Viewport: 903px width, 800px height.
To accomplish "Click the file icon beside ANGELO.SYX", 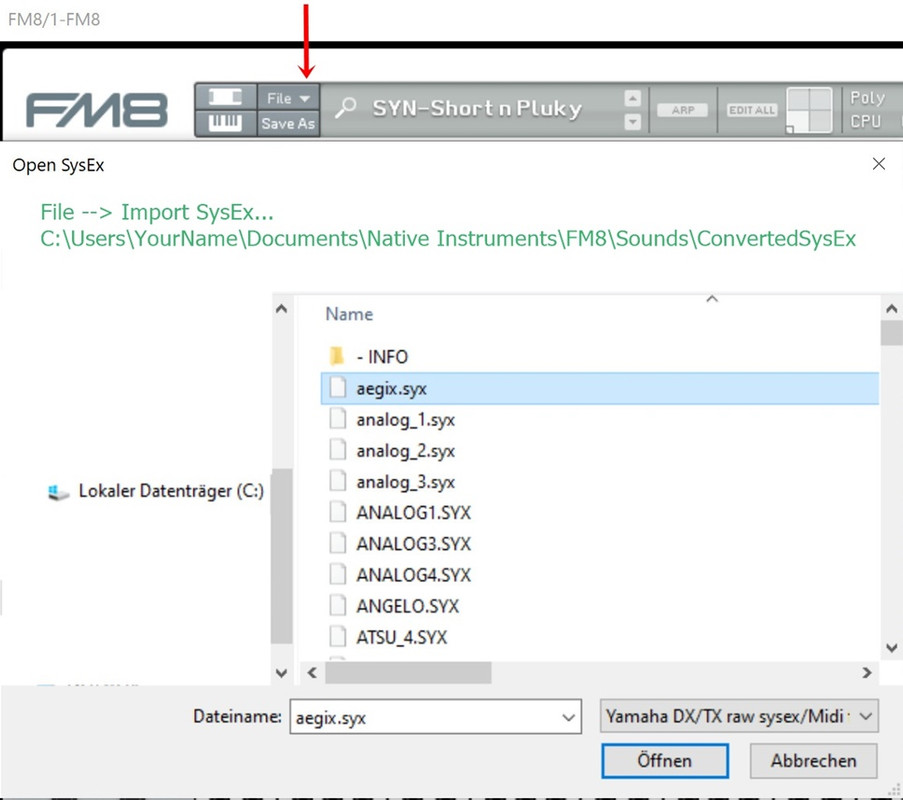I will (337, 605).
